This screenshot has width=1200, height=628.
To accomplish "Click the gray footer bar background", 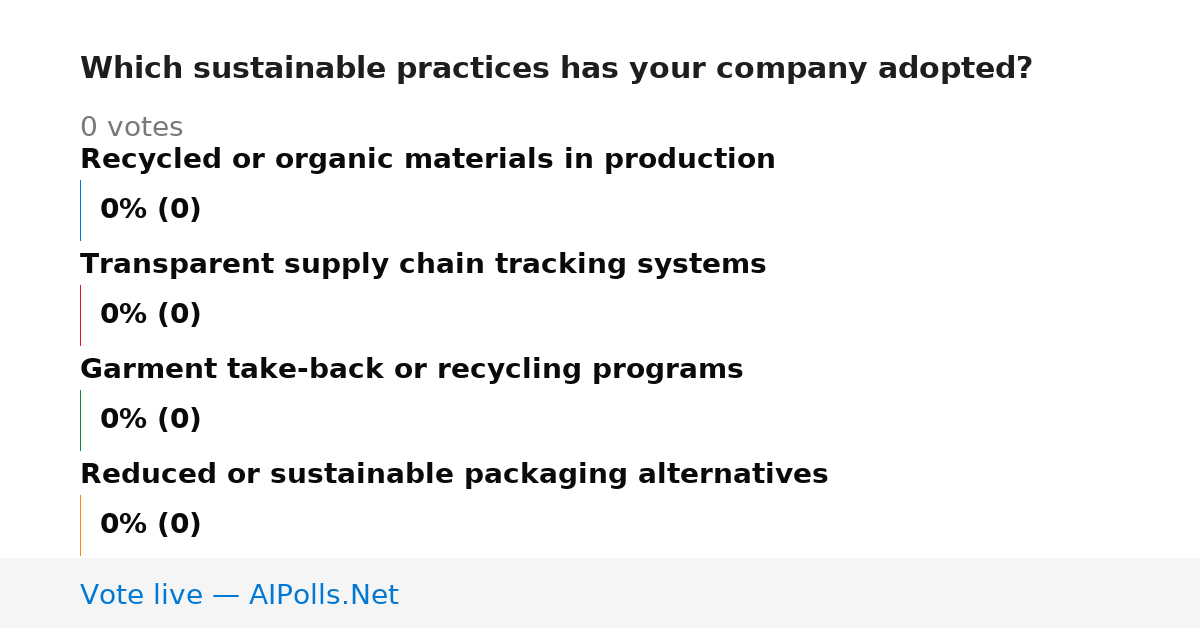I will pos(800,593).
